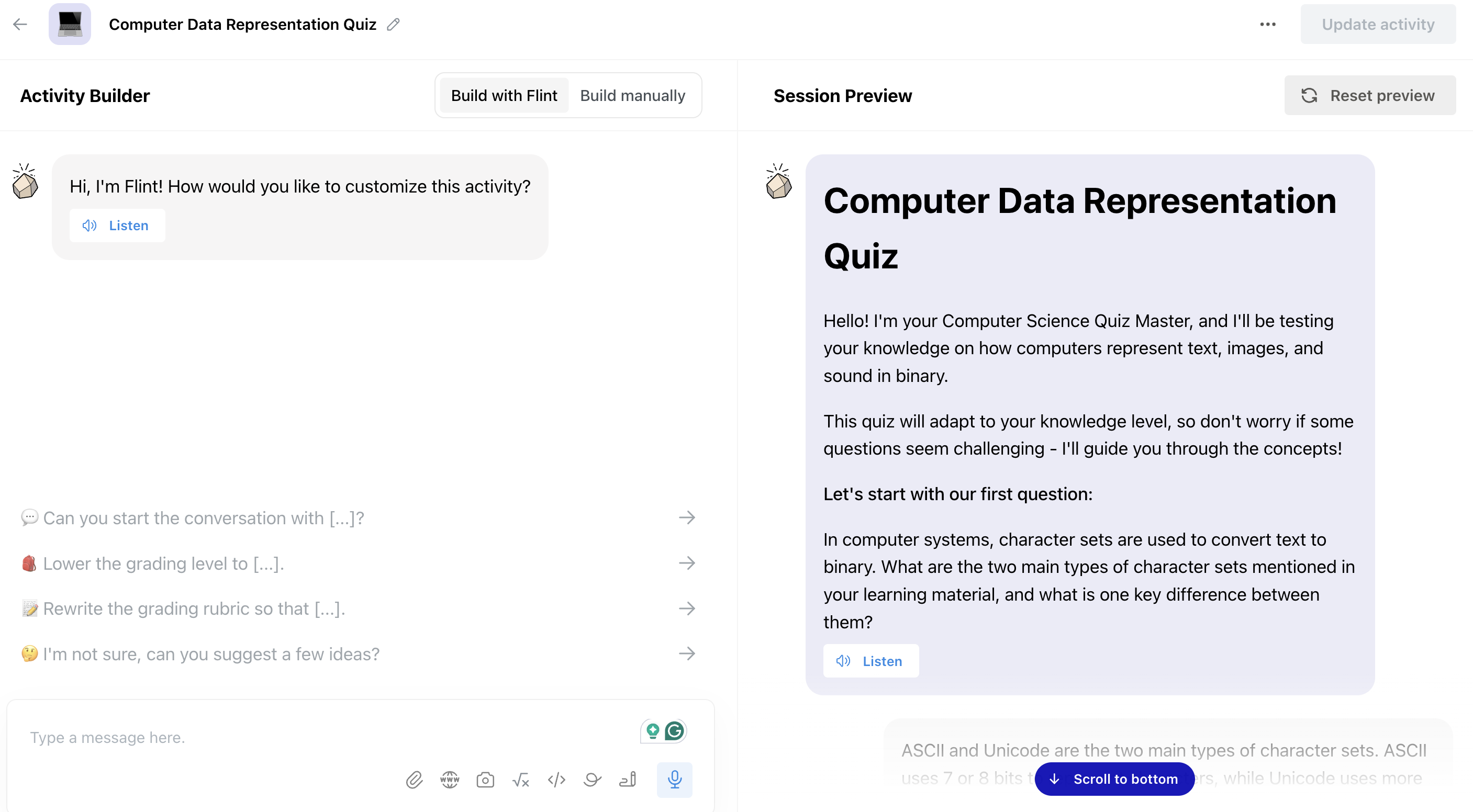Start voice input with the microphone
The width and height of the screenshot is (1473, 812).
click(674, 780)
